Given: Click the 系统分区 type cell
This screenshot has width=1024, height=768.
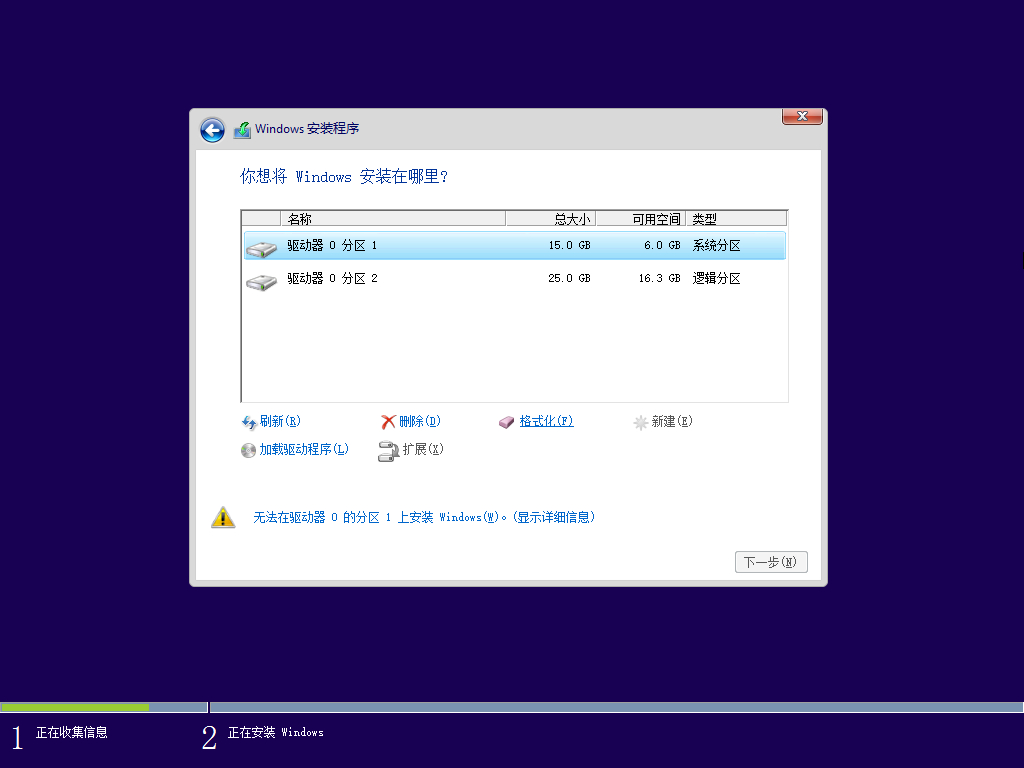Looking at the screenshot, I should (716, 246).
